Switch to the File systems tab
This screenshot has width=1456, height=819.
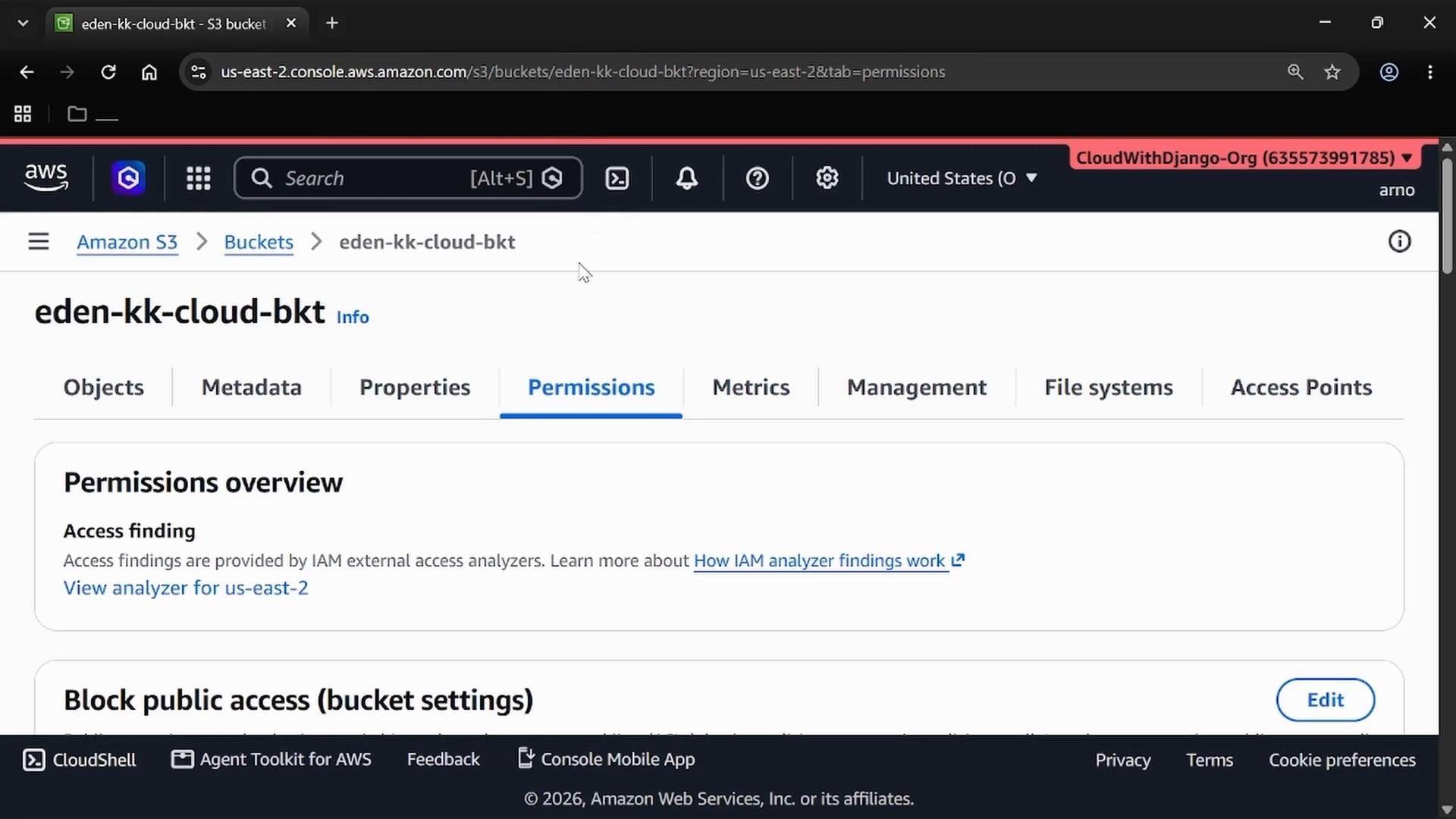click(x=1109, y=388)
